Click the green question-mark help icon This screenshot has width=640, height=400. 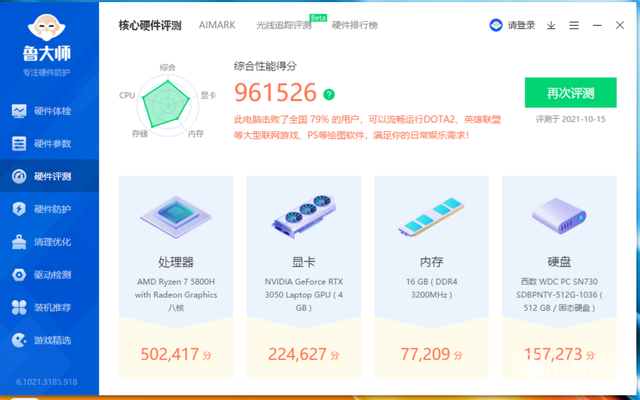(x=329, y=95)
